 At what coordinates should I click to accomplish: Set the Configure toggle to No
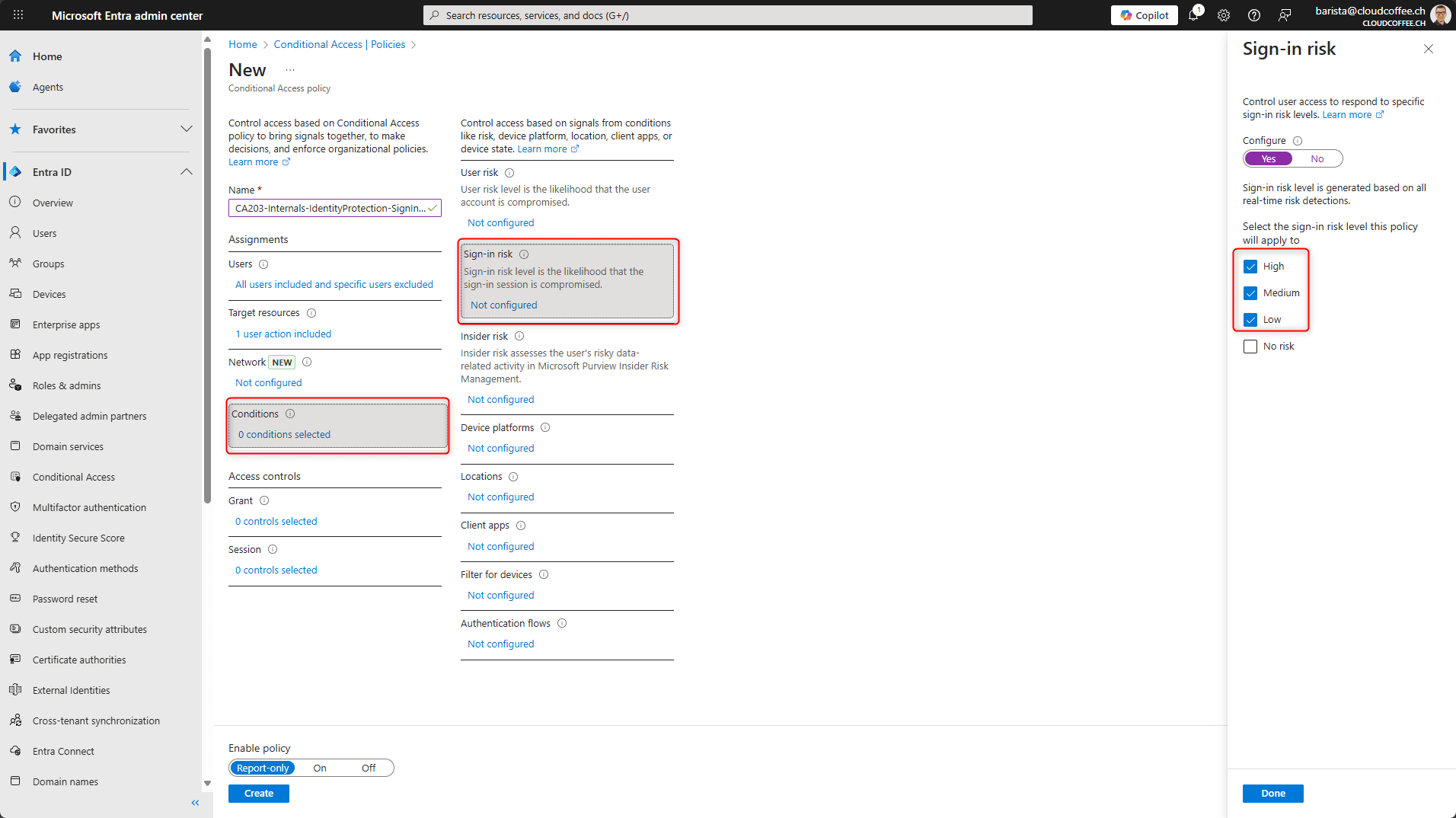pyautogui.click(x=1318, y=158)
